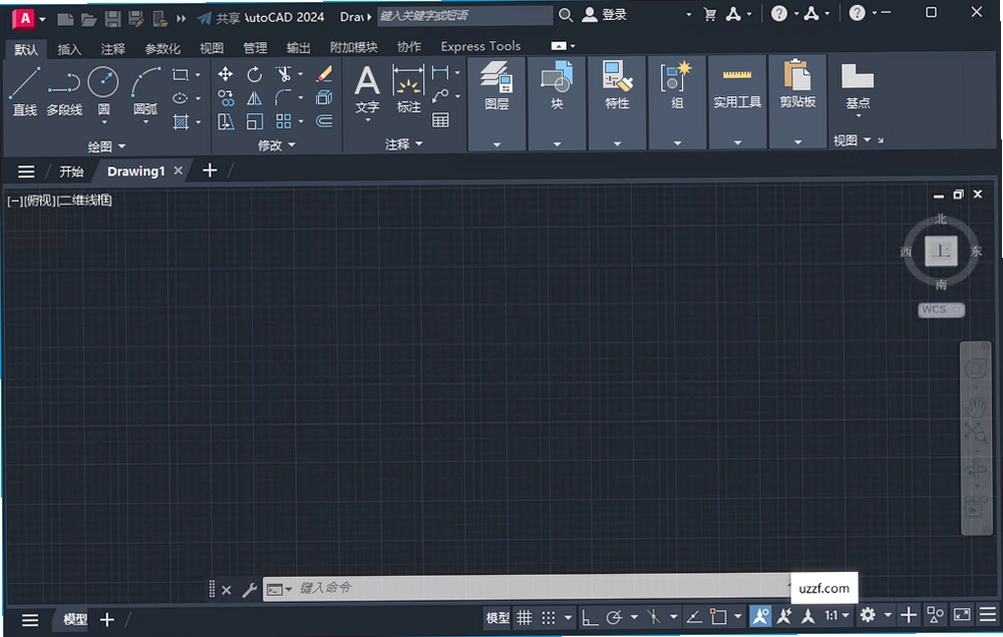Toggle the 模型 model space button in status bar
The height and width of the screenshot is (637, 1003).
click(498, 618)
